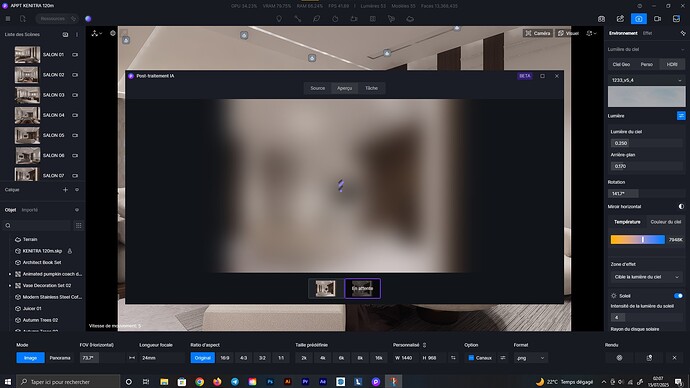This screenshot has width=690, height=388.
Task: Update SALON 03 scene camera icon
Action: point(75,95)
